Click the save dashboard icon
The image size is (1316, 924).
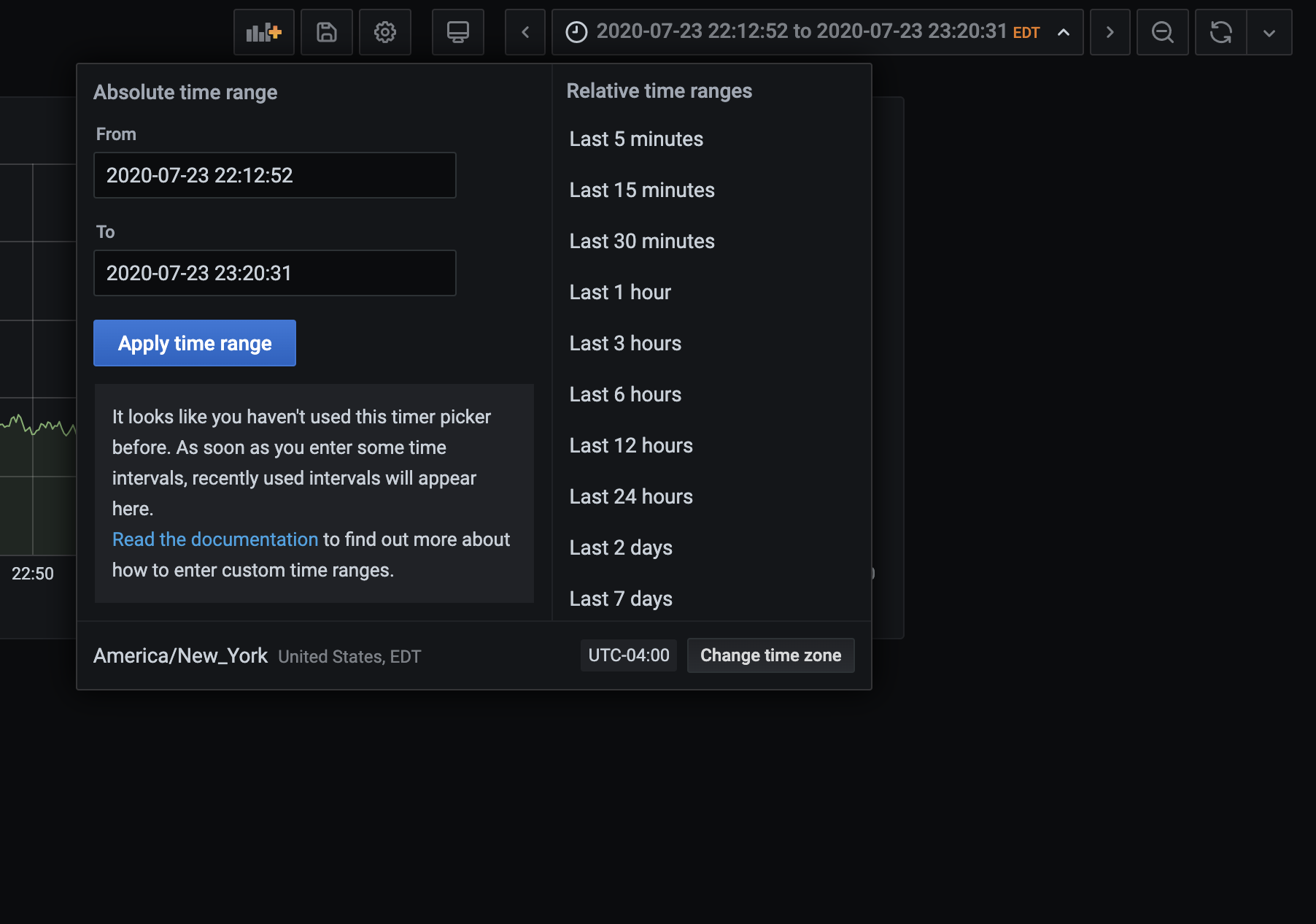coord(326,32)
